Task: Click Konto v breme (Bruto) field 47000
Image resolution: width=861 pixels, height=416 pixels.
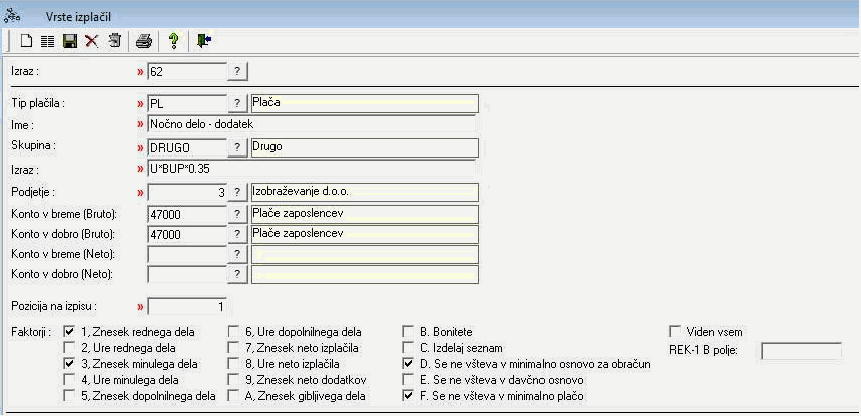Action: (x=187, y=216)
